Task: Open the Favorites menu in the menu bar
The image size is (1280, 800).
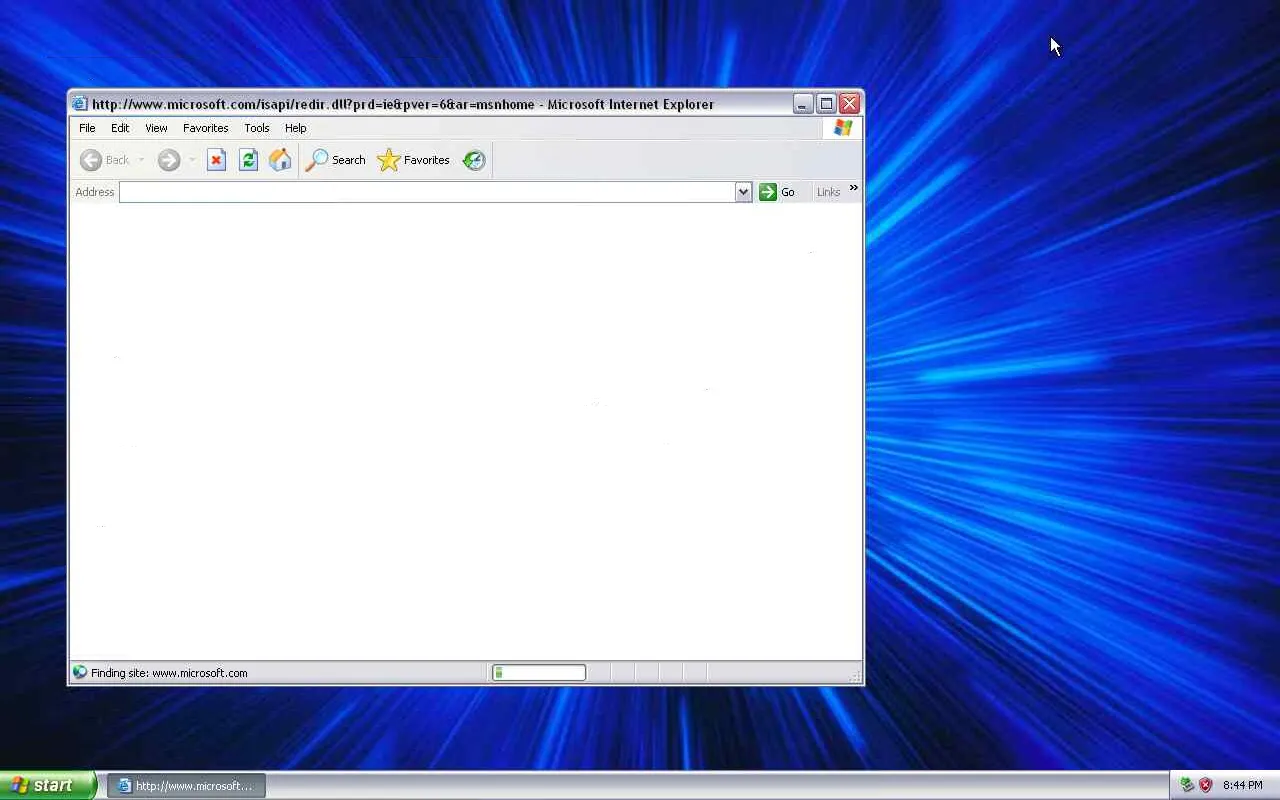Action: (x=205, y=128)
